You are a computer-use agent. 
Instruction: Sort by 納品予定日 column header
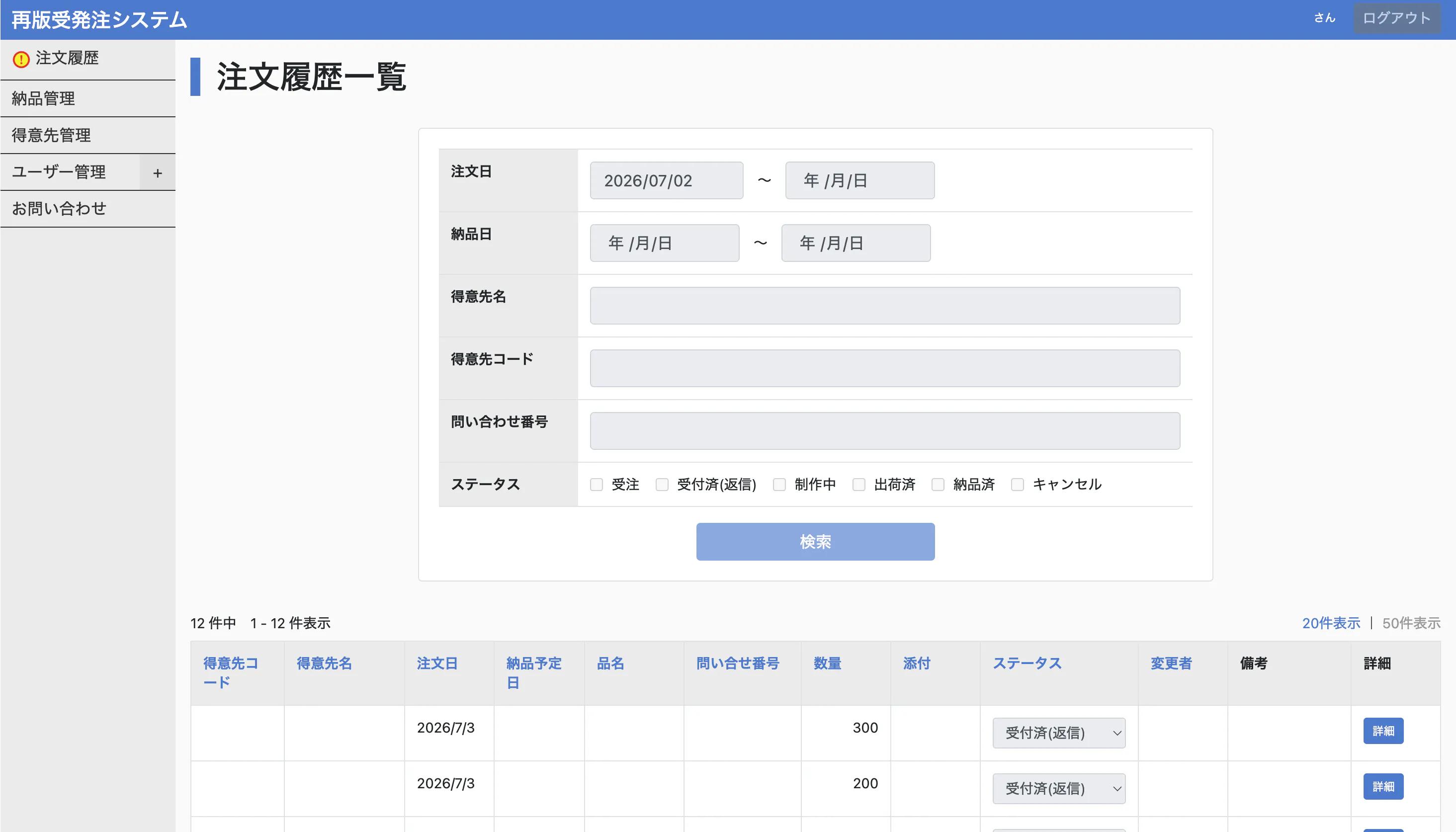(534, 672)
